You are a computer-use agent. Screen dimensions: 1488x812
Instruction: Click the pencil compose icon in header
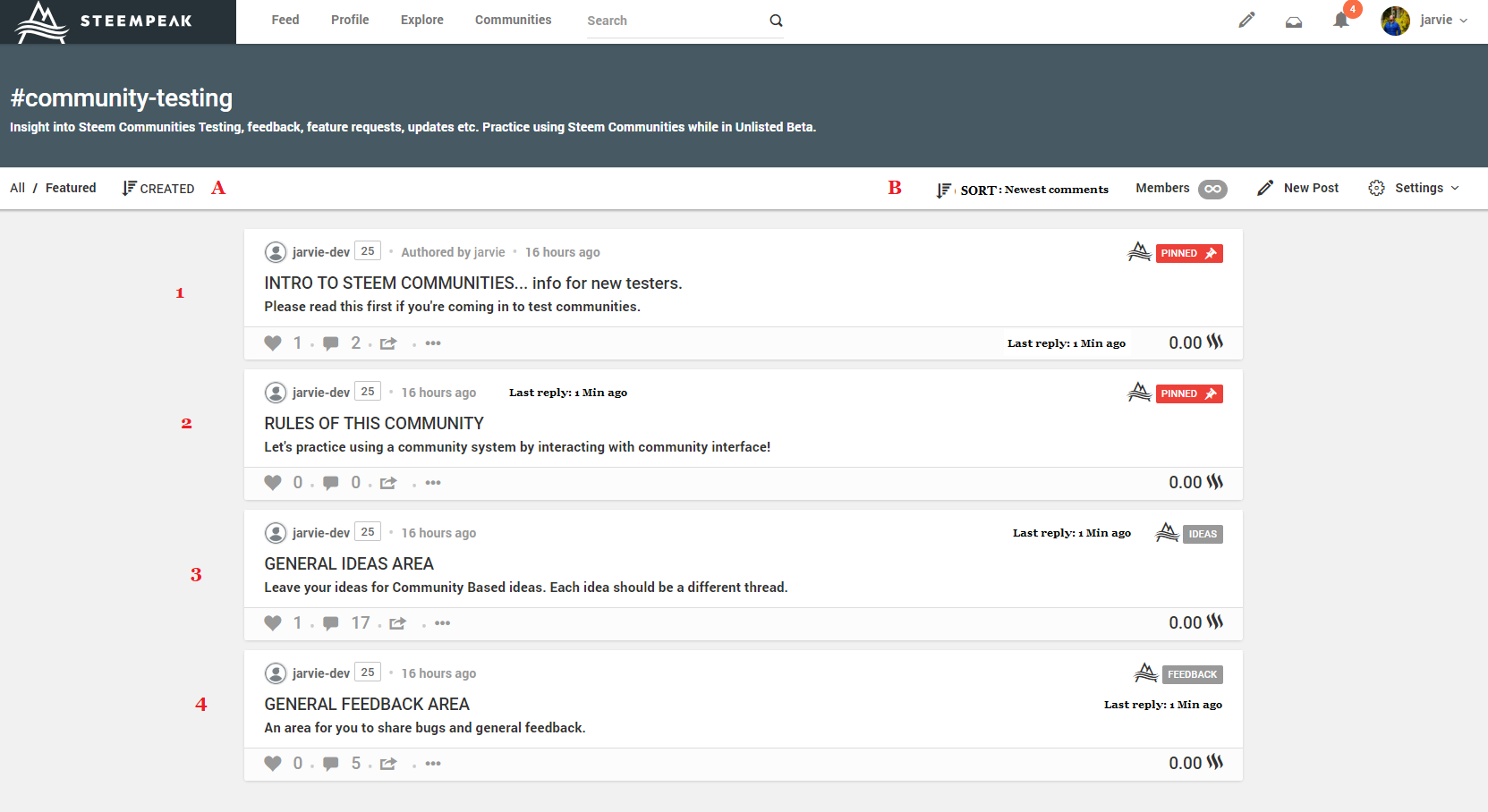[x=1246, y=20]
